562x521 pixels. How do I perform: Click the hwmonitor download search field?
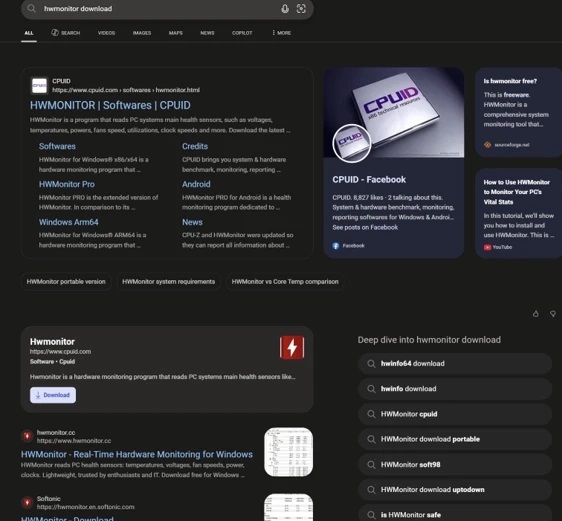(158, 9)
